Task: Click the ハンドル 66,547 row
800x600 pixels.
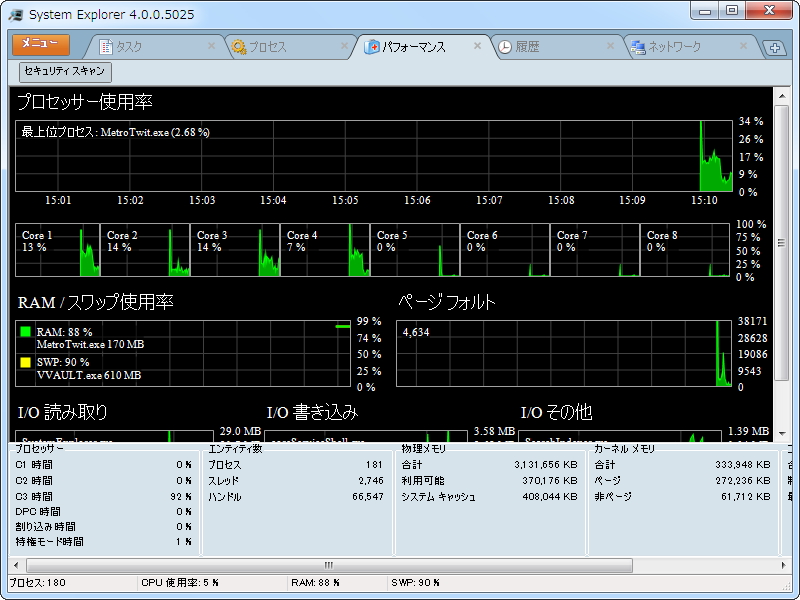Action: [295, 496]
